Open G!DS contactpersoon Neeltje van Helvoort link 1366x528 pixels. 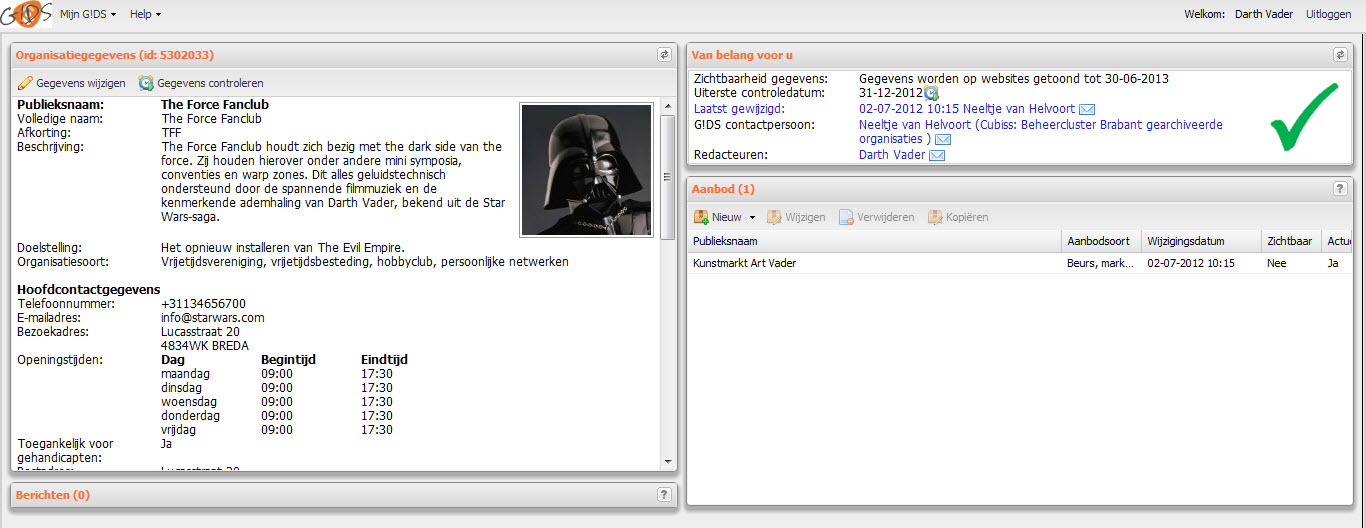pyautogui.click(x=1040, y=132)
